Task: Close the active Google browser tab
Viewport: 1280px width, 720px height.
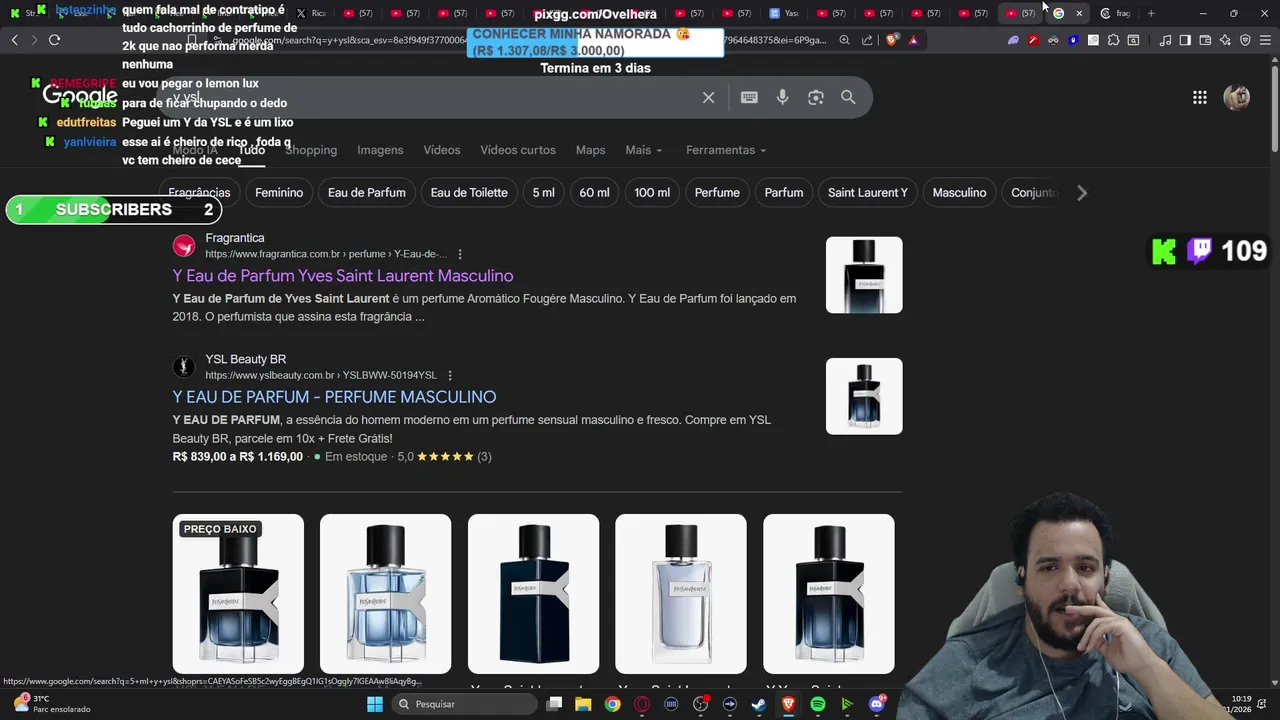Action: point(1078,13)
